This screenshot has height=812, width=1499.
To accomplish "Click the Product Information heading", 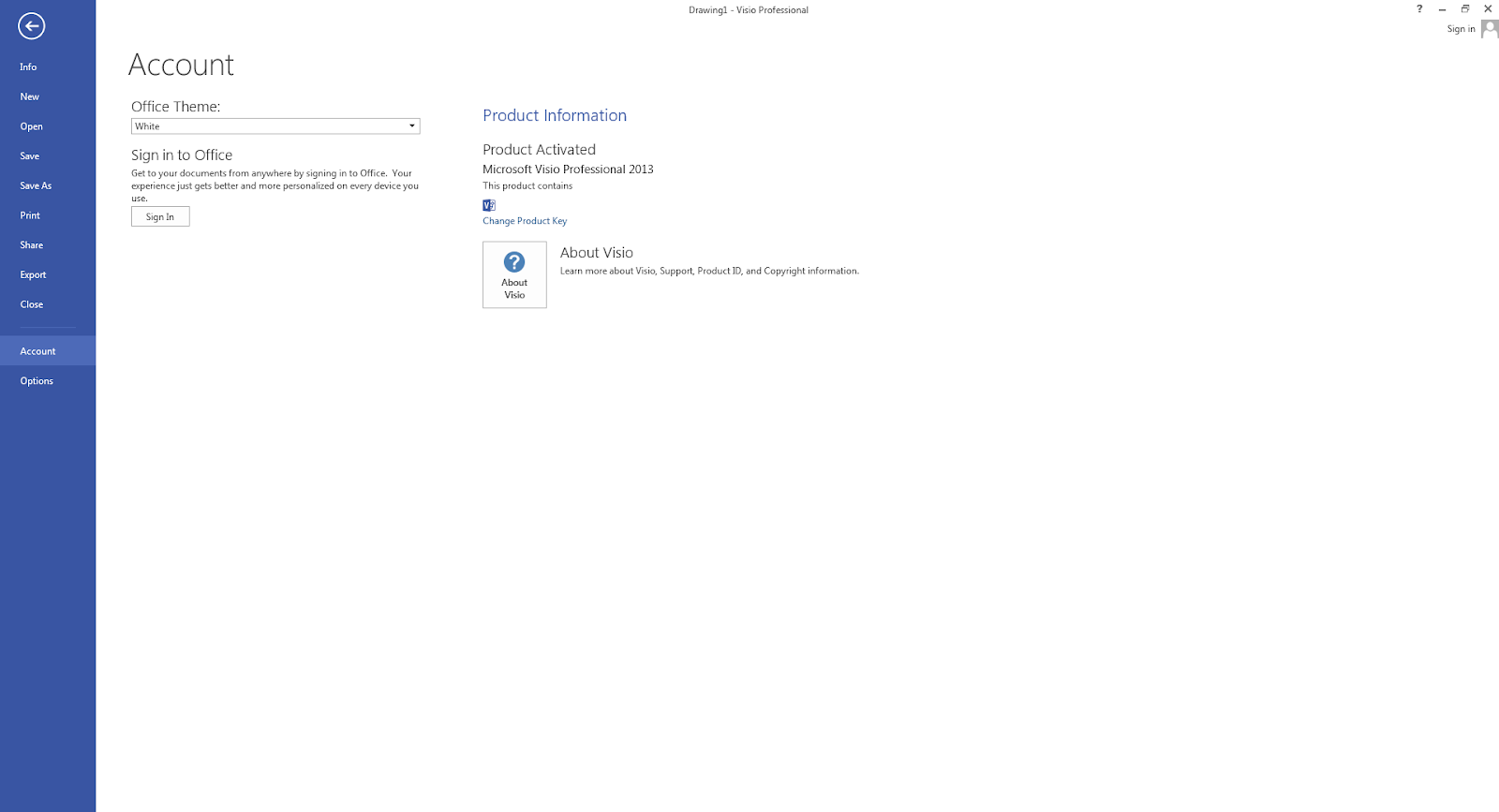I will pyautogui.click(x=555, y=115).
